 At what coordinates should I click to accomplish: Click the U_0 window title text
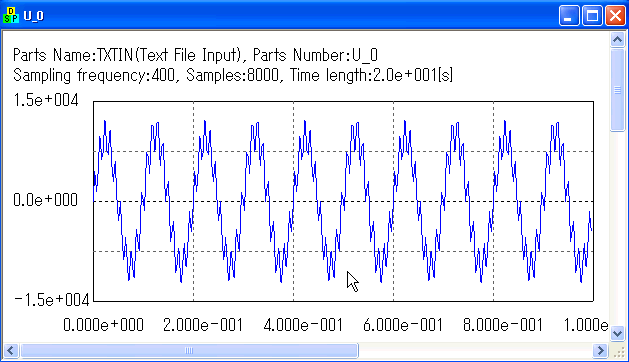[34, 16]
